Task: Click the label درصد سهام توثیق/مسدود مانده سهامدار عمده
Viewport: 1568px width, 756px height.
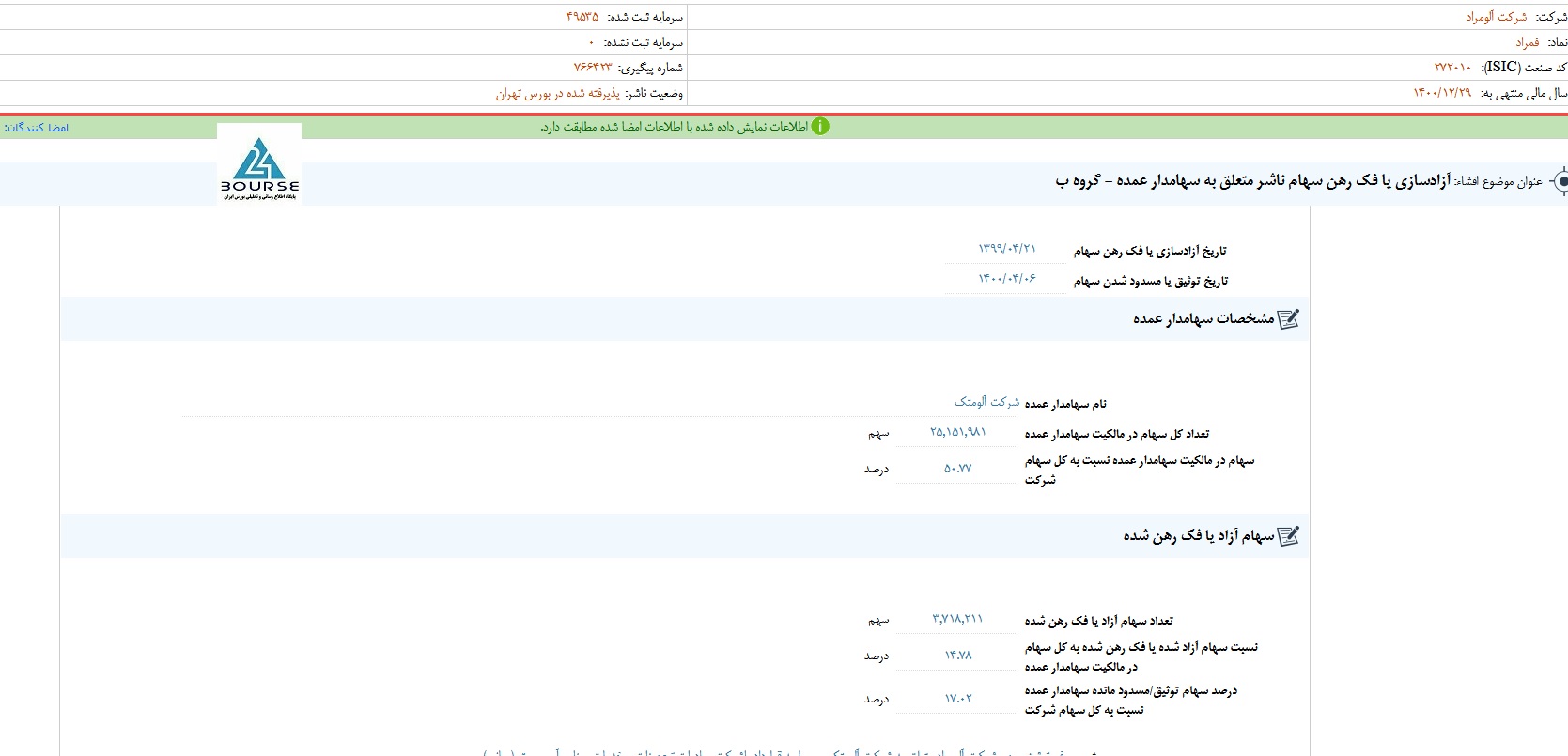Action: pos(1131,701)
